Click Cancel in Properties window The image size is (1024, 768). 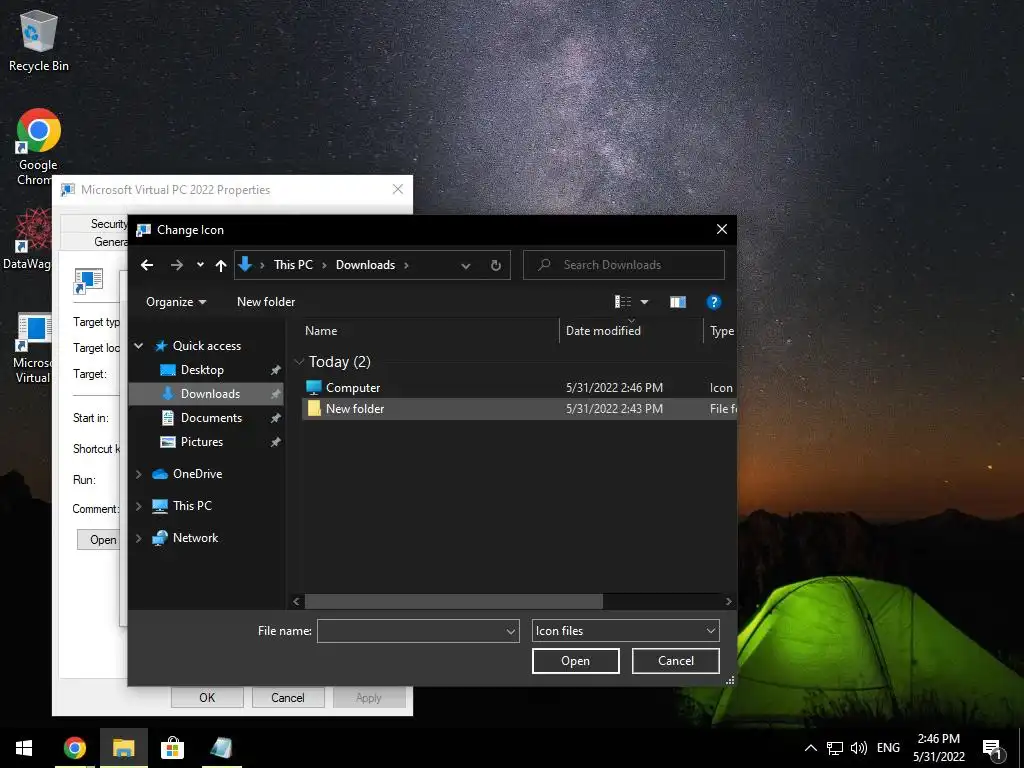click(287, 697)
